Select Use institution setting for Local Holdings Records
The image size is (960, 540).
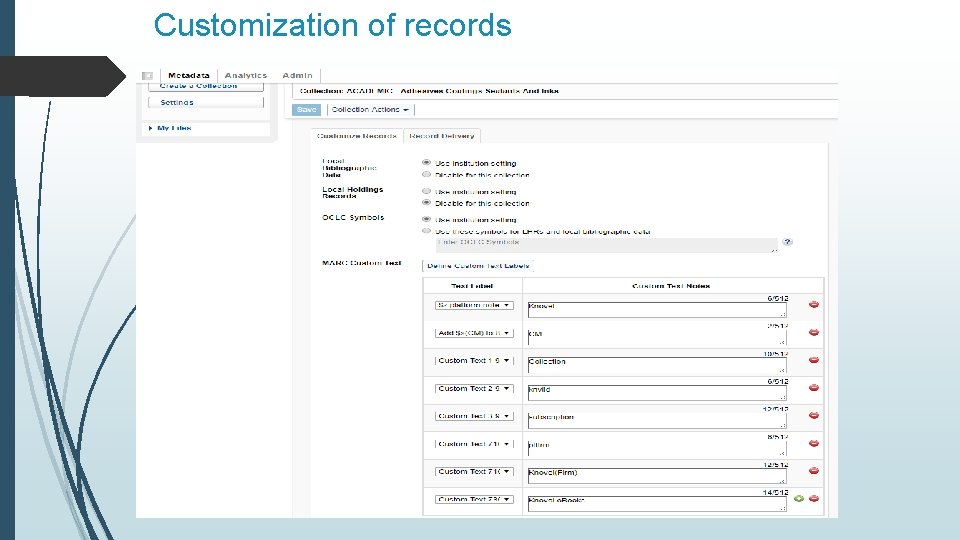[x=427, y=191]
